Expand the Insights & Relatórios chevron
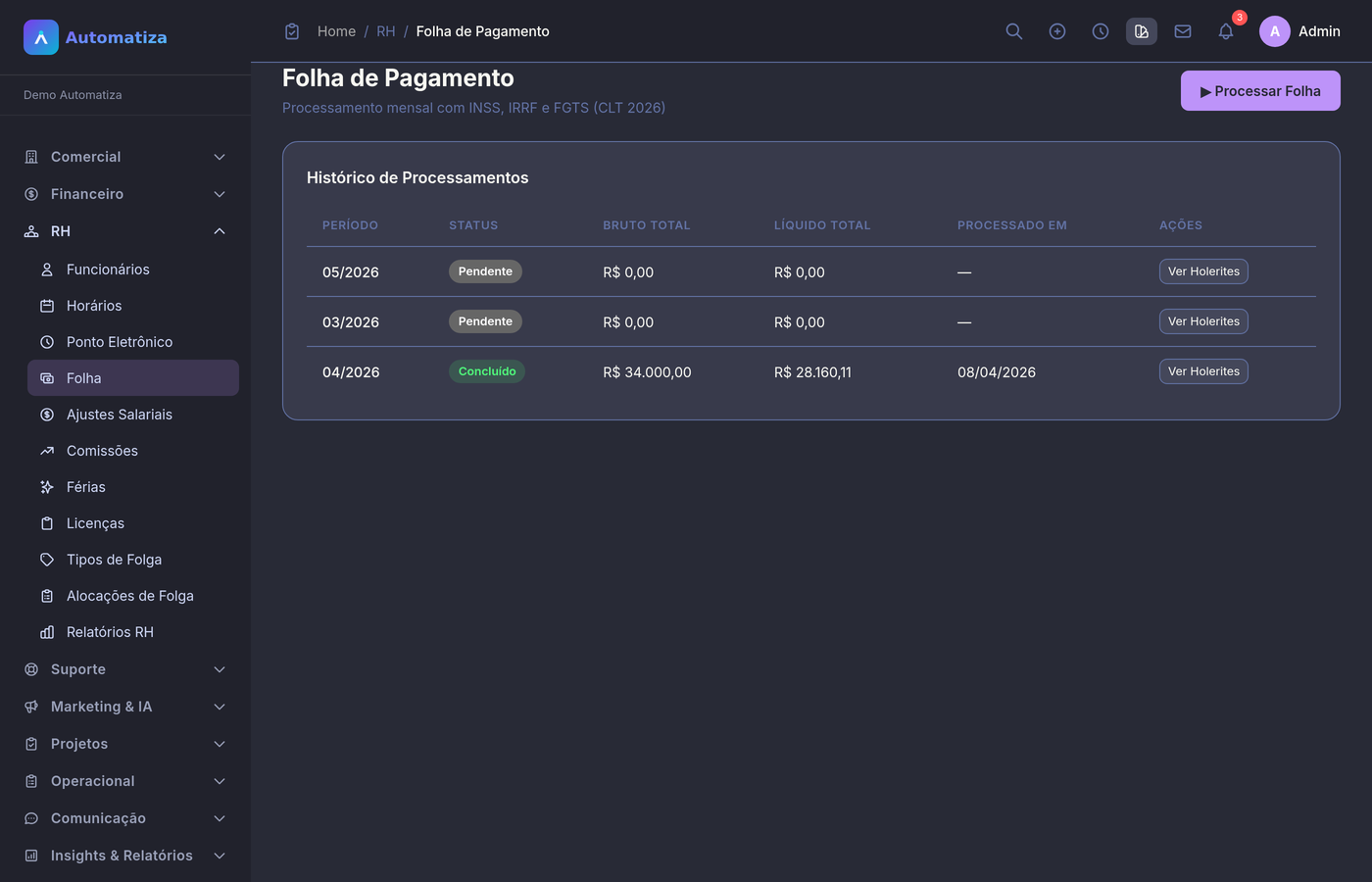Screen dimensions: 1372x882 [x=220, y=856]
